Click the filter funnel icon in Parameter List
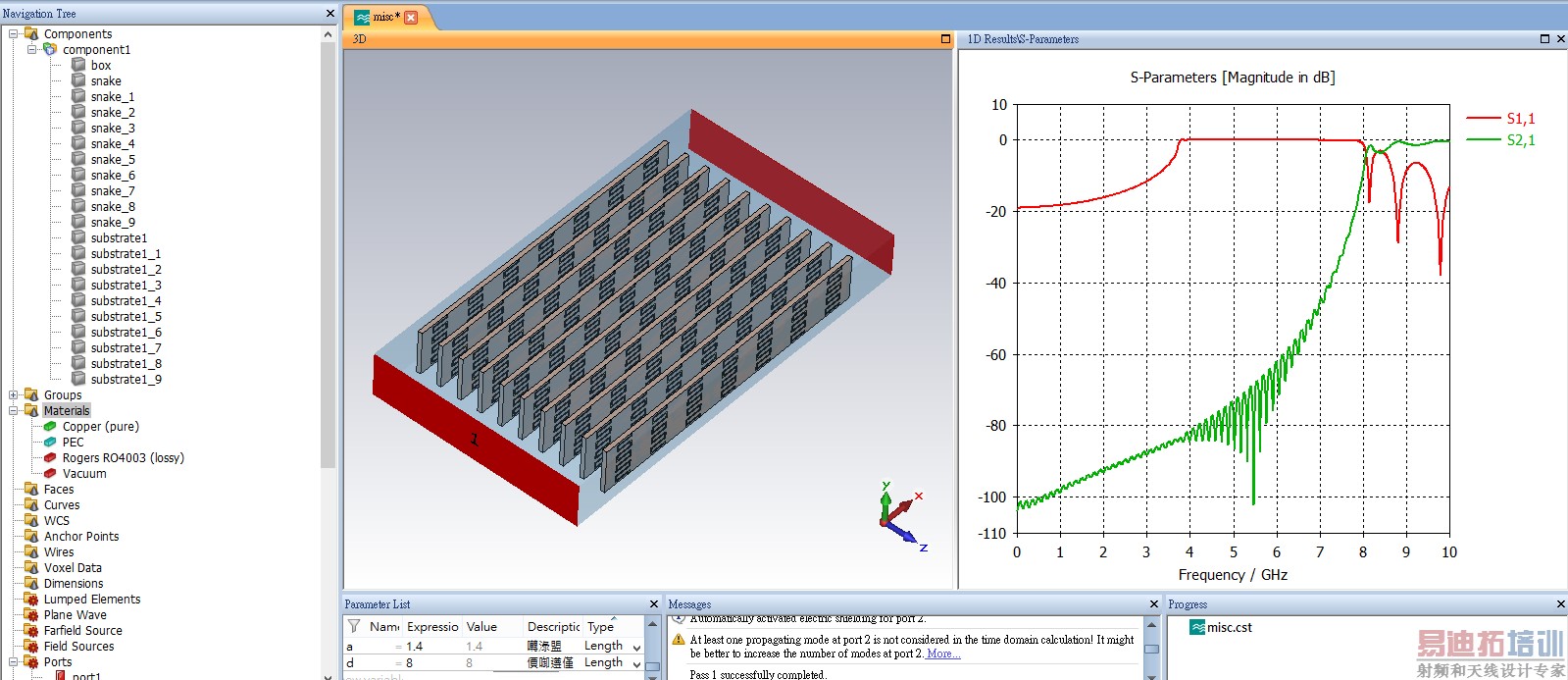The height and width of the screenshot is (680, 1568). pyautogui.click(x=353, y=626)
